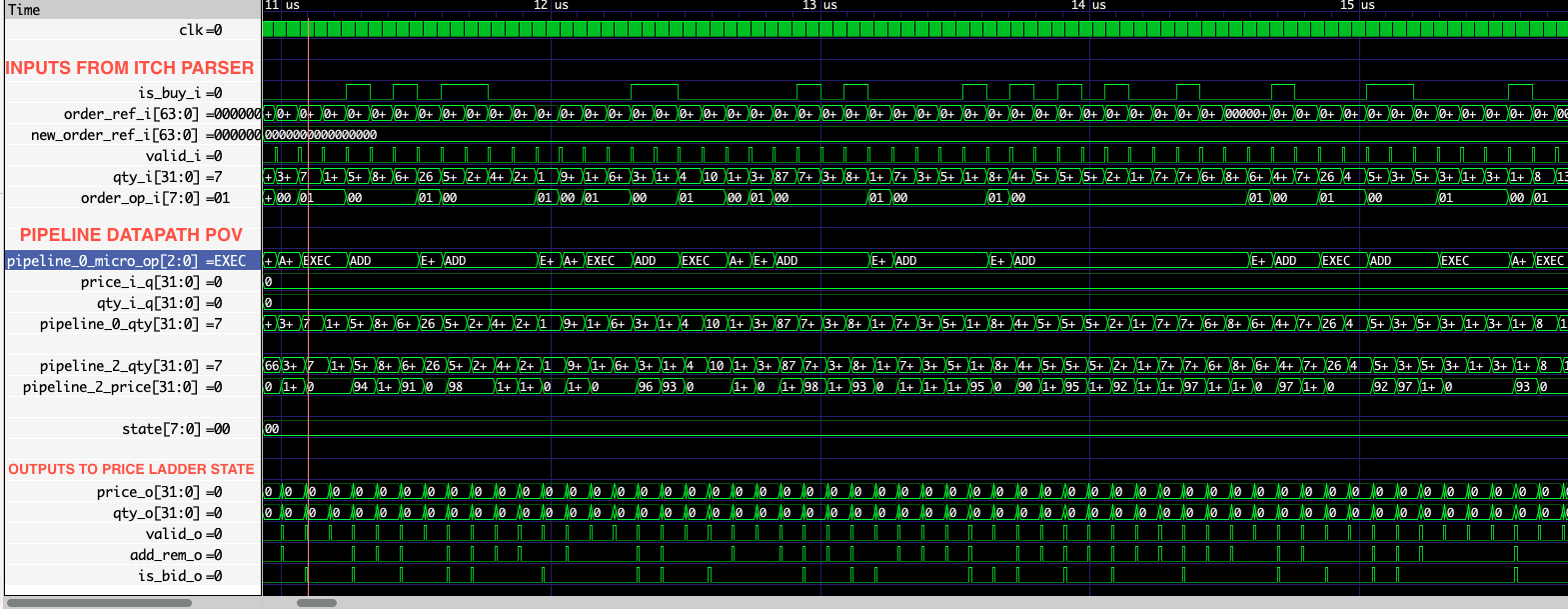Highlight the is_bid_o signal
This screenshot has height=609, width=1568.
coord(169,576)
